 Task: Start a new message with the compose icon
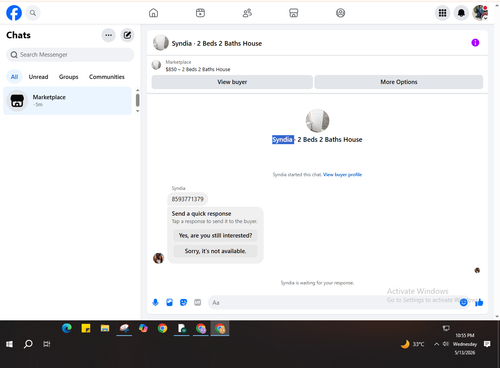pyautogui.click(x=127, y=35)
